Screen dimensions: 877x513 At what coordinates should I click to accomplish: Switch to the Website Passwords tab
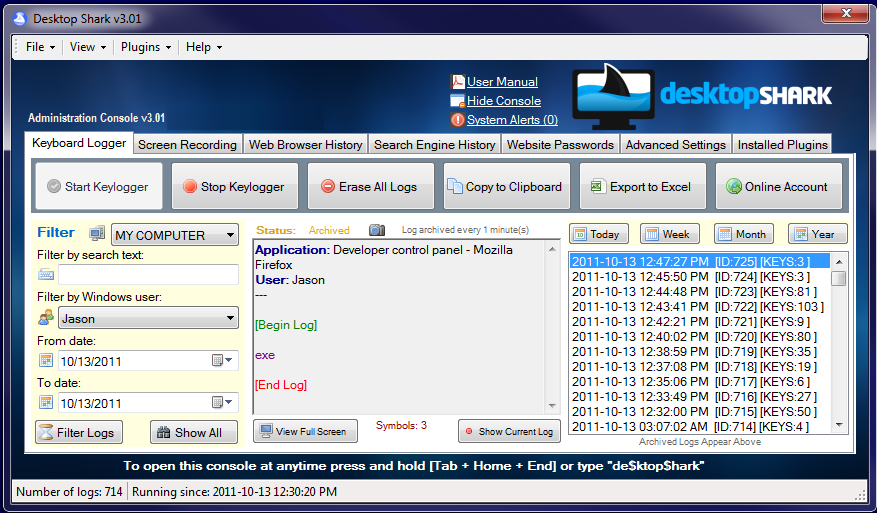(560, 144)
